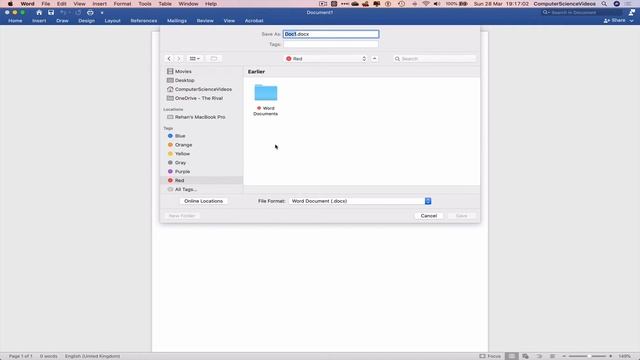This screenshot has height=360, width=640.
Task: Open the Home ribbon tab
Action: pos(16,21)
